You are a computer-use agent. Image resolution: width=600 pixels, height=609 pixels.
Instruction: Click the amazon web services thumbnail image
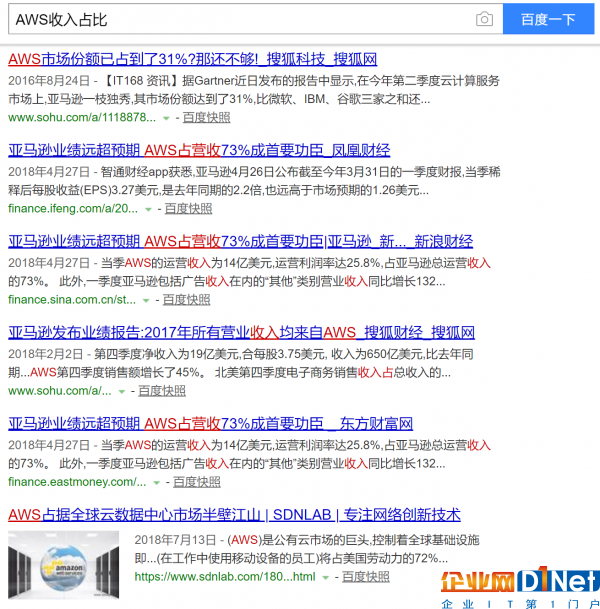pyautogui.click(x=64, y=565)
